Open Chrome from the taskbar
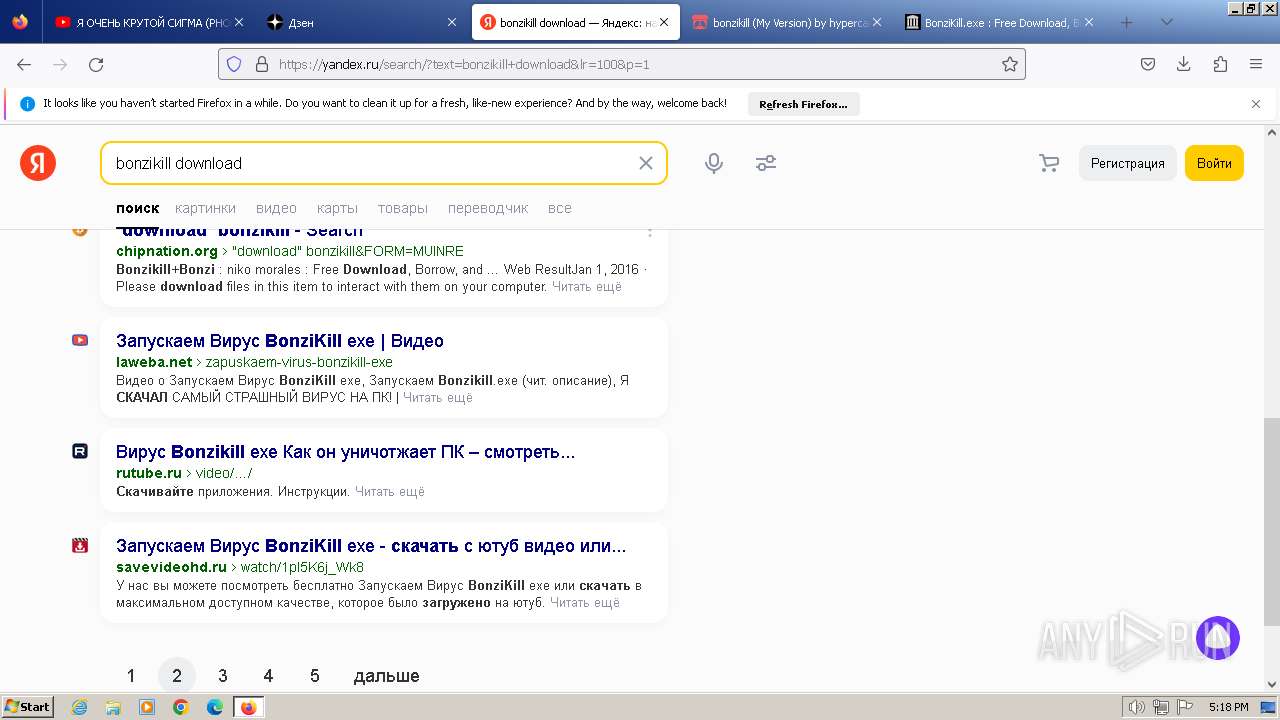The height and width of the screenshot is (720, 1280). coord(181,707)
